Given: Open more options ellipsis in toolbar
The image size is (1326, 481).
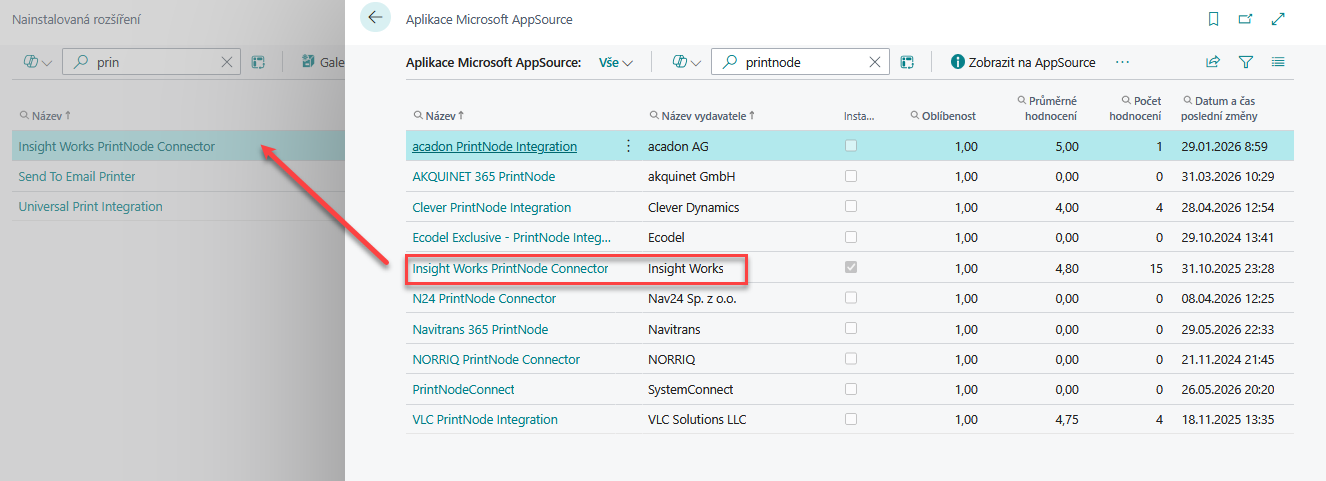Looking at the screenshot, I should (x=1122, y=62).
